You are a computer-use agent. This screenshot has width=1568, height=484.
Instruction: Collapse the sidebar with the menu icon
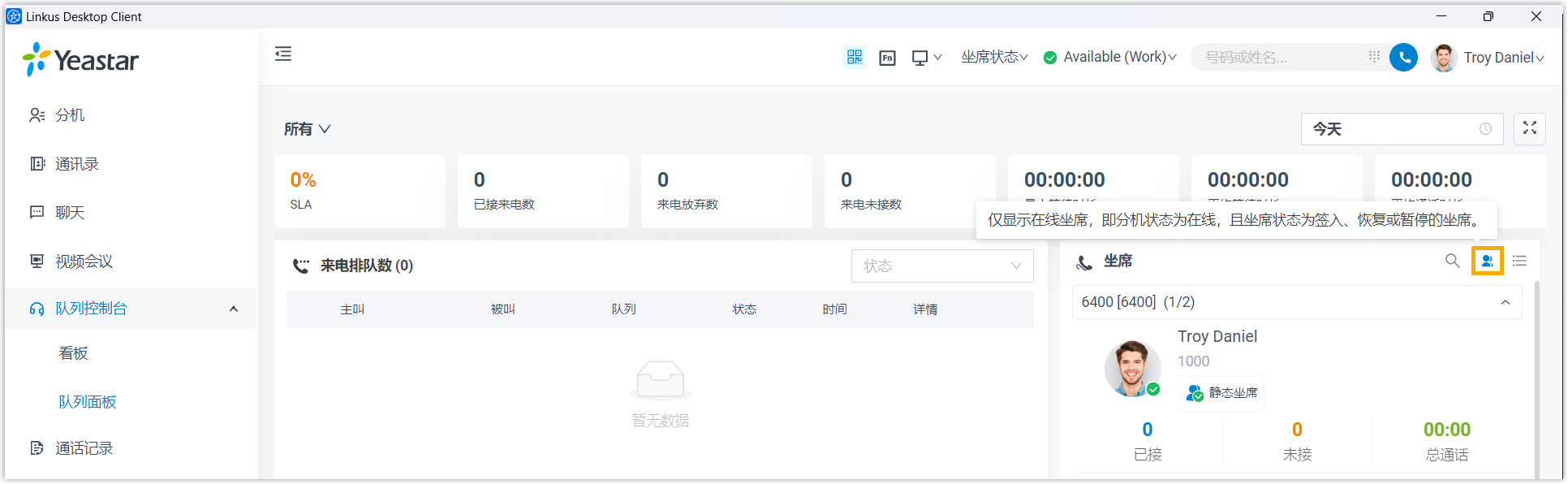tap(283, 54)
